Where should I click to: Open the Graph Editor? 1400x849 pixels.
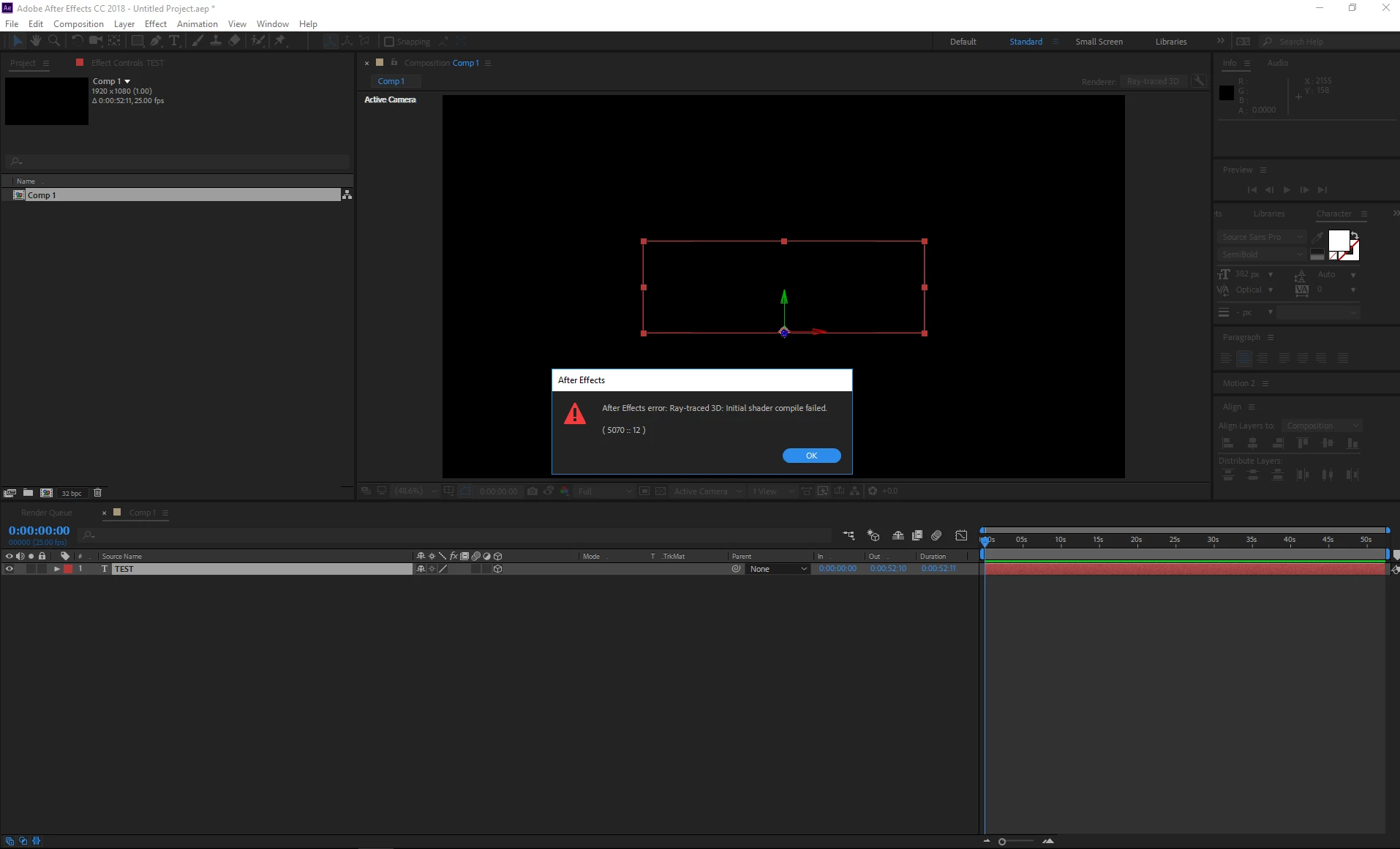click(x=961, y=535)
